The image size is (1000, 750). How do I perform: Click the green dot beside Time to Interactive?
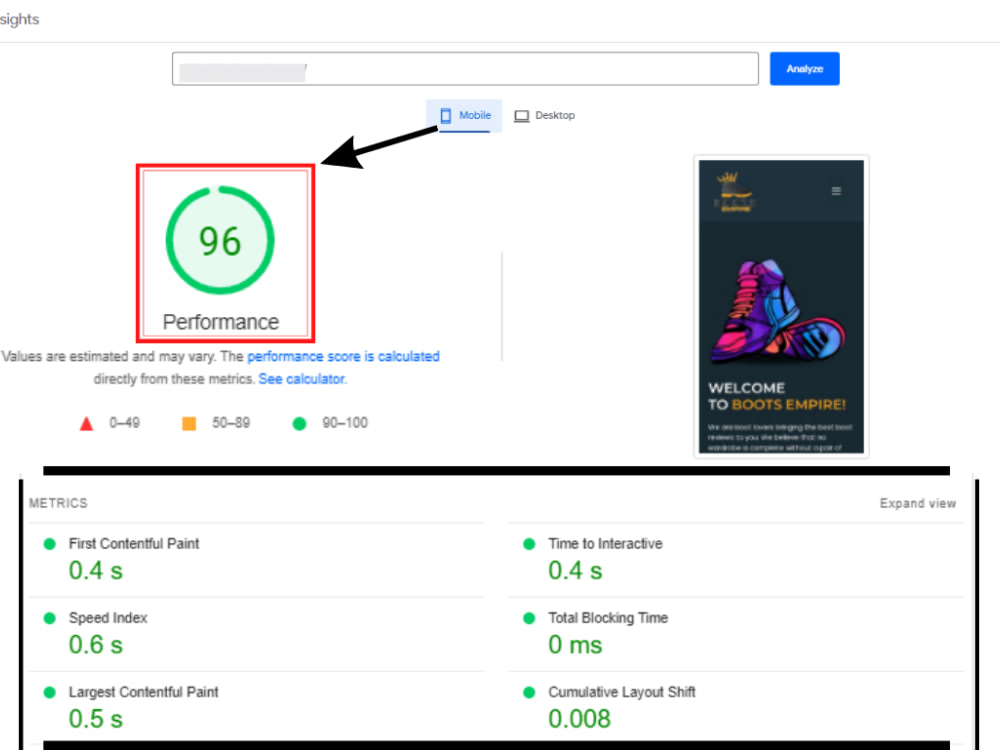(x=529, y=544)
